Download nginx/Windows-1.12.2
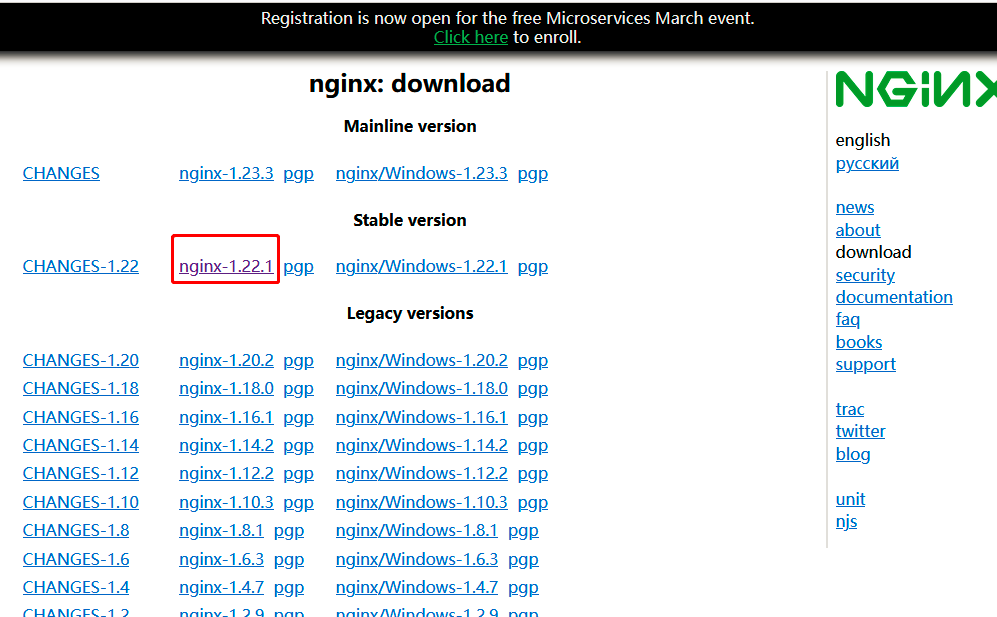997x617 pixels. [422, 473]
